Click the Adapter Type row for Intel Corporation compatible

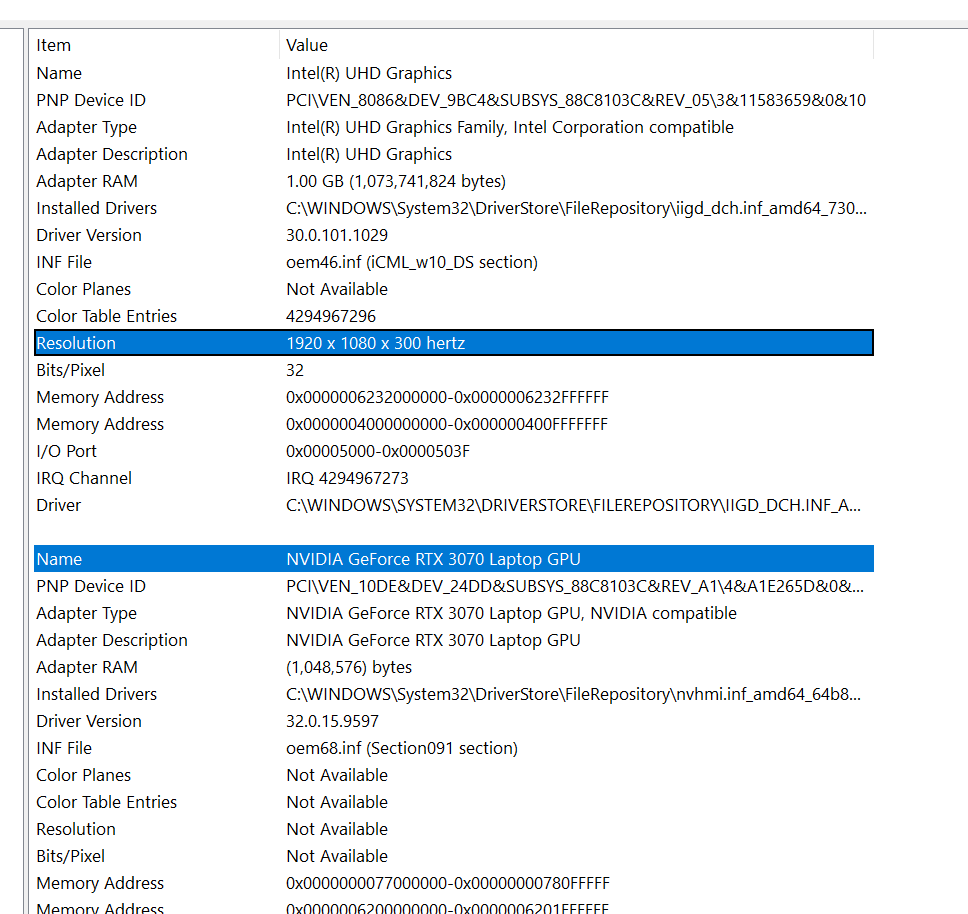pos(454,127)
